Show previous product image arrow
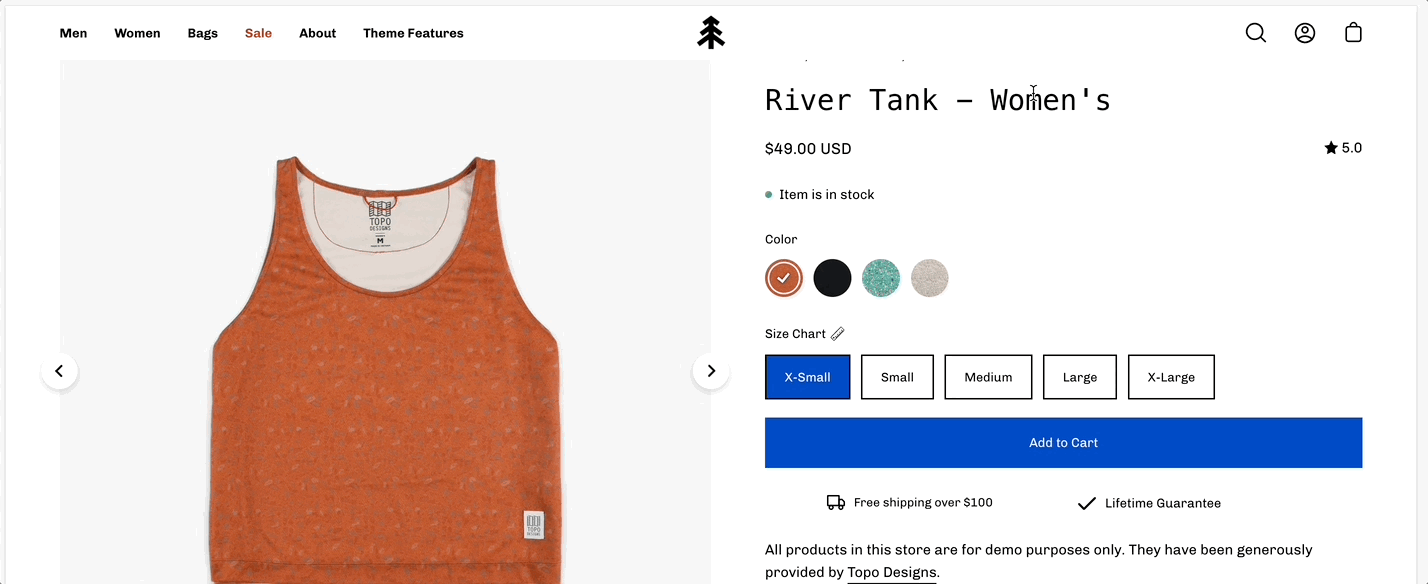This screenshot has width=1428, height=584. (x=59, y=371)
